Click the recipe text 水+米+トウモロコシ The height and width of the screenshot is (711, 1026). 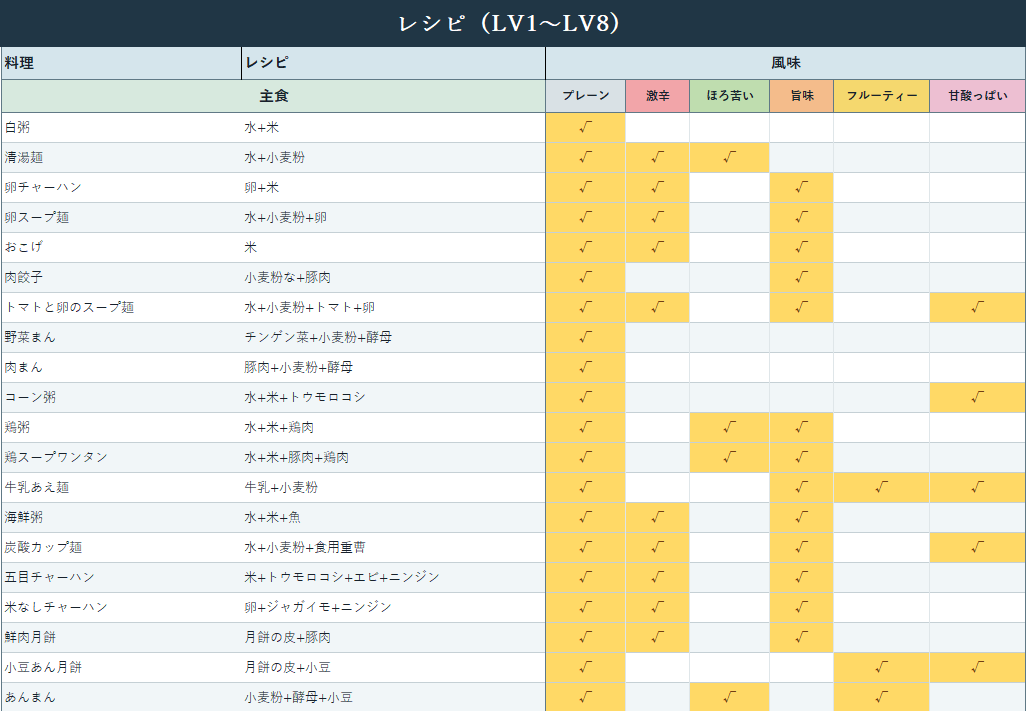tap(305, 397)
